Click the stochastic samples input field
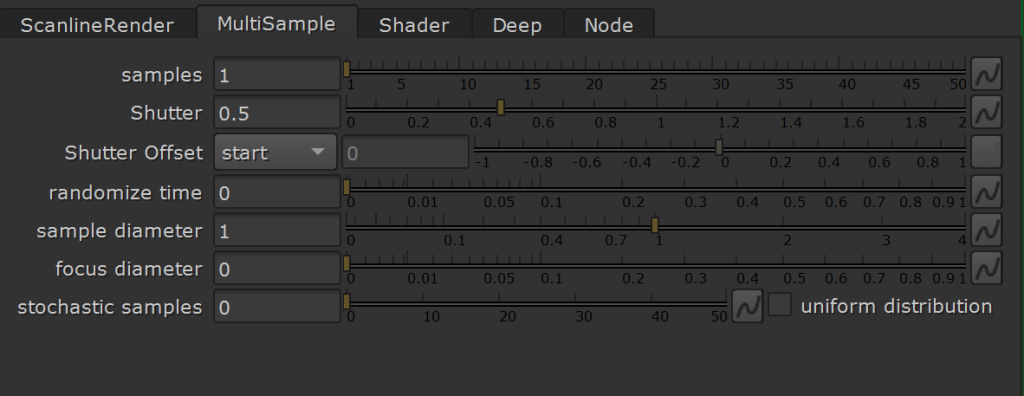This screenshot has height=396, width=1024. pyautogui.click(x=277, y=306)
